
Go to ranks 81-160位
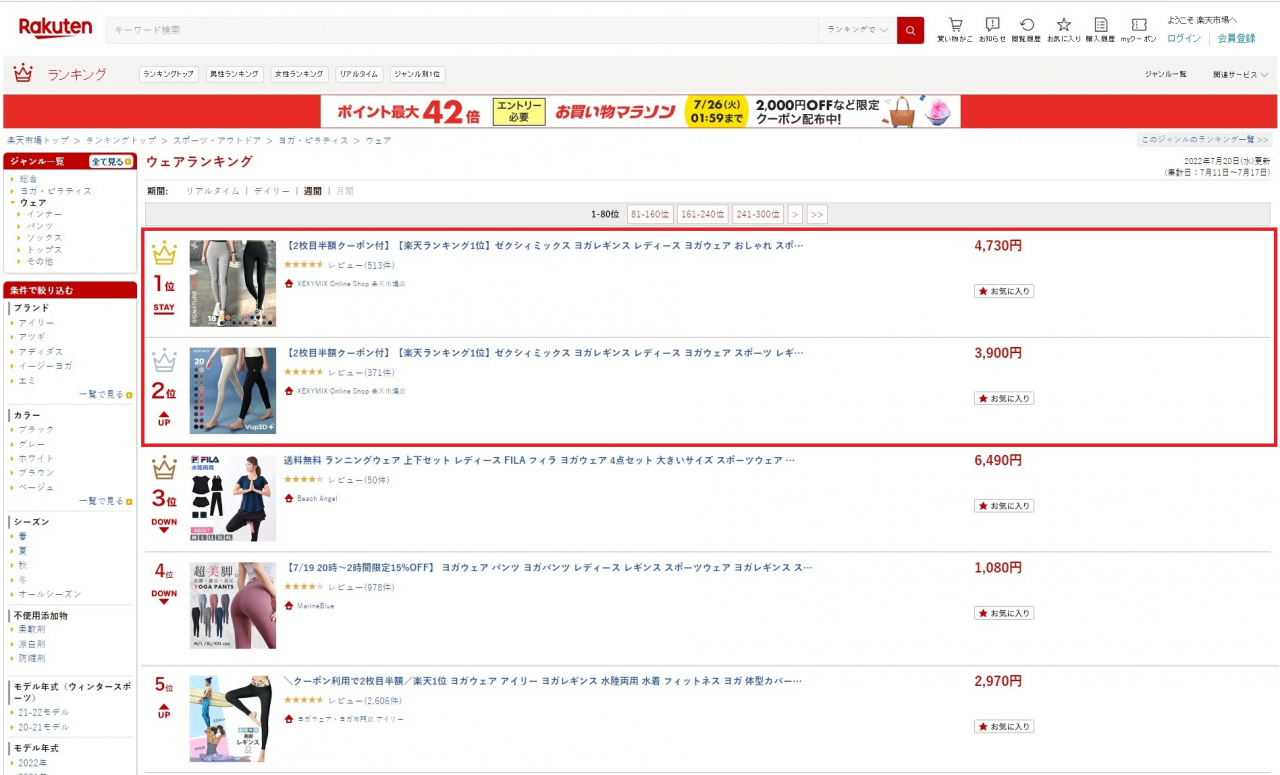click(x=650, y=214)
